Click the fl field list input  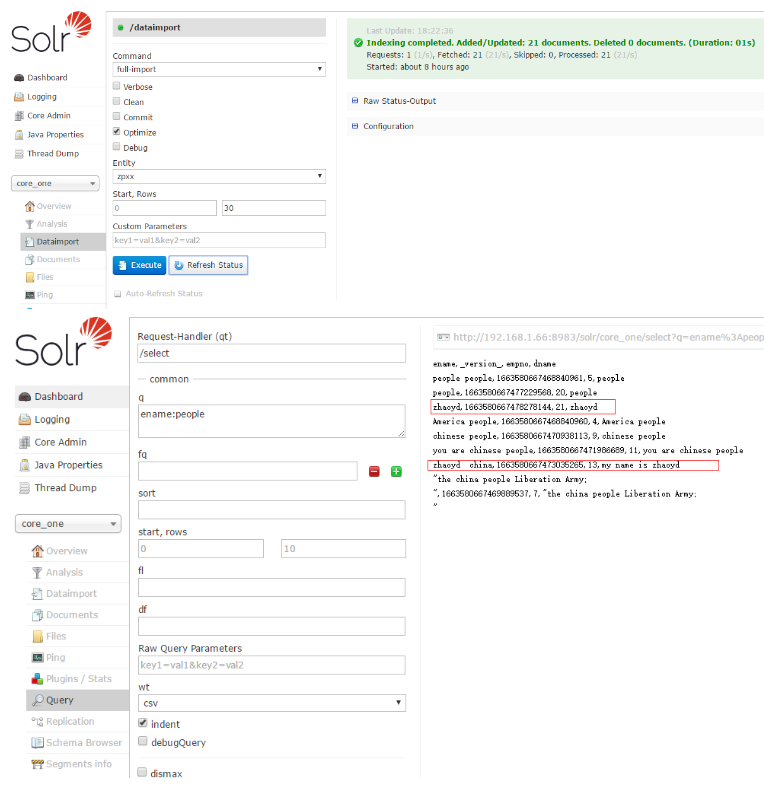point(272,587)
